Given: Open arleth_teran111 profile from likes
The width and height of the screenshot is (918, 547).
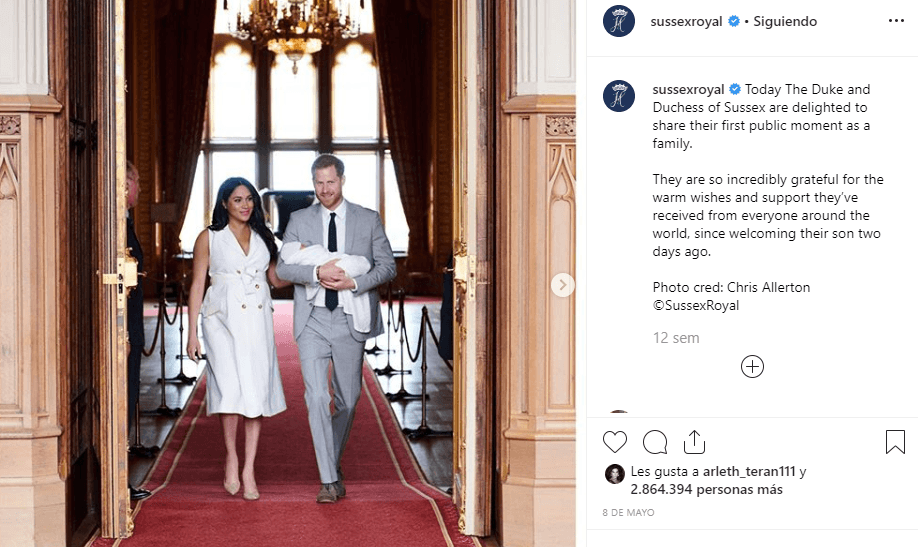Looking at the screenshot, I should tap(749, 471).
